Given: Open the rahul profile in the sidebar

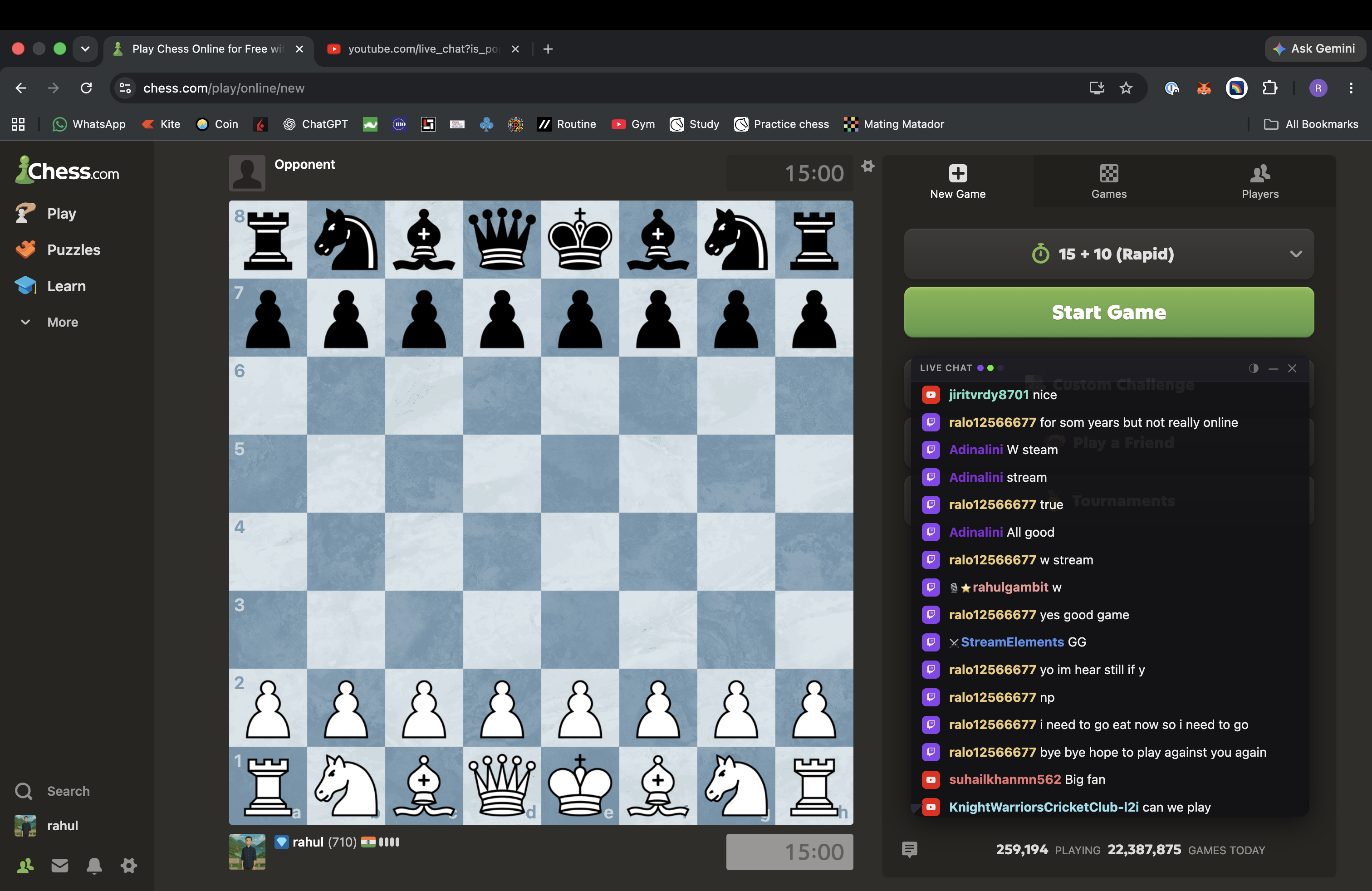Looking at the screenshot, I should [x=46, y=825].
